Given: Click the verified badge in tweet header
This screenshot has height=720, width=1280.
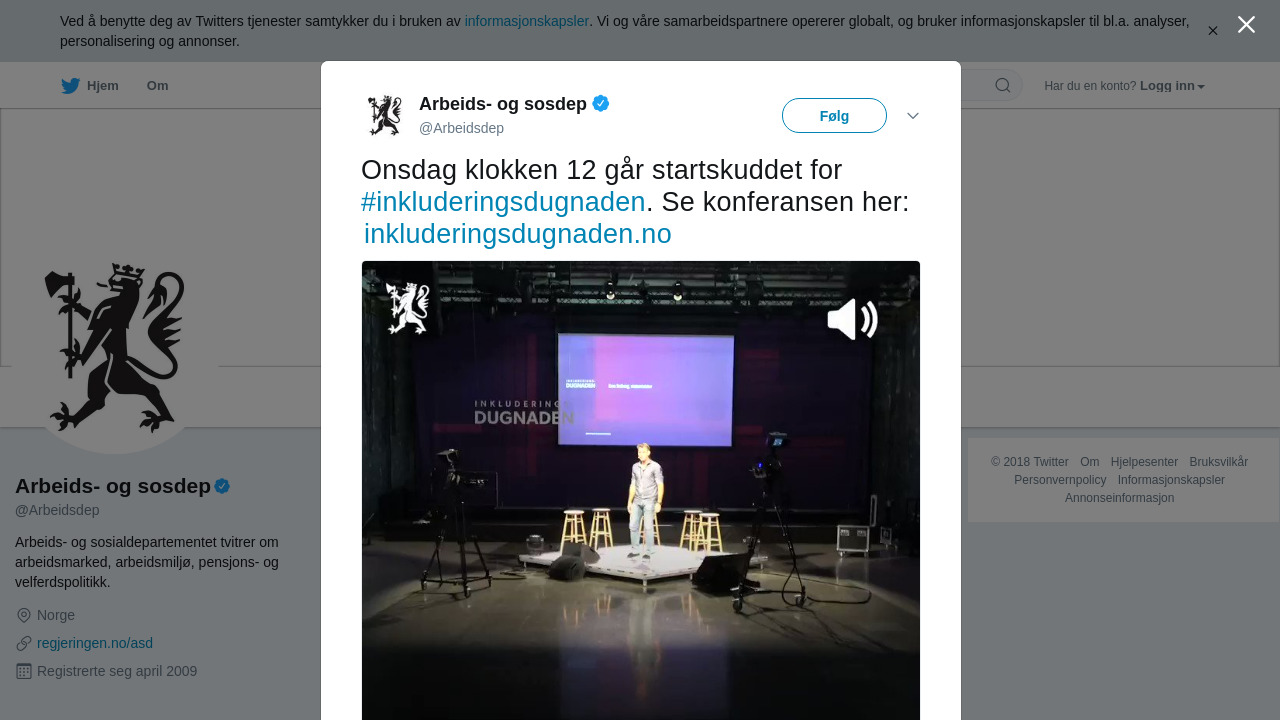Looking at the screenshot, I should point(601,103).
